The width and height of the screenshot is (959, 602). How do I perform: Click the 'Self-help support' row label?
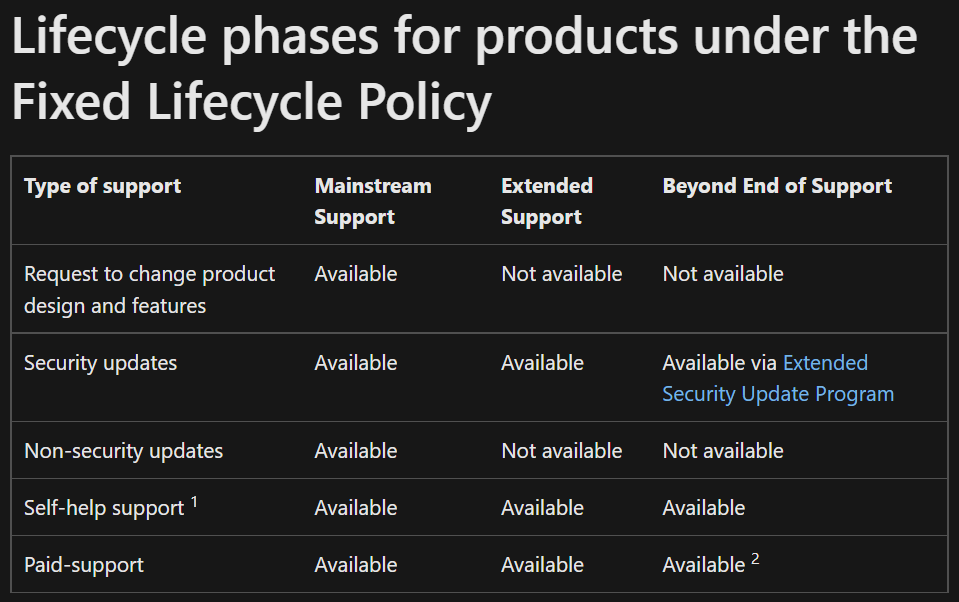(x=104, y=508)
